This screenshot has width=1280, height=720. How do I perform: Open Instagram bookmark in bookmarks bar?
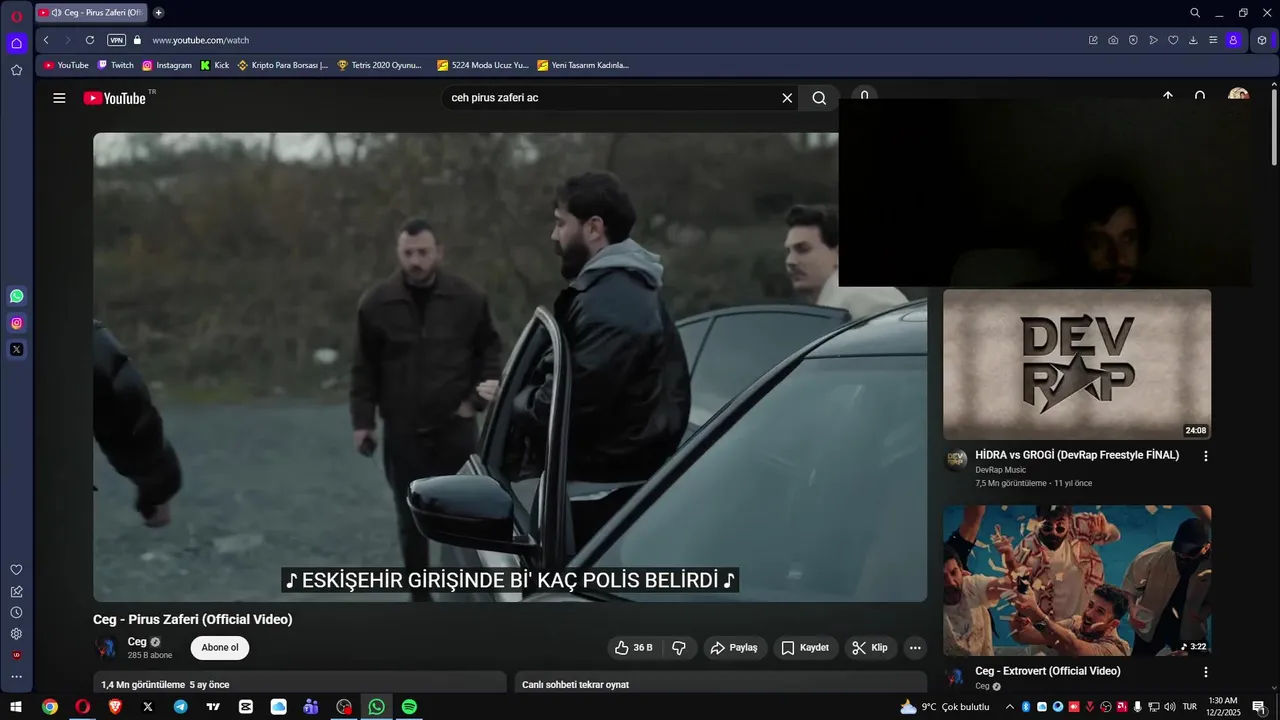pos(166,65)
